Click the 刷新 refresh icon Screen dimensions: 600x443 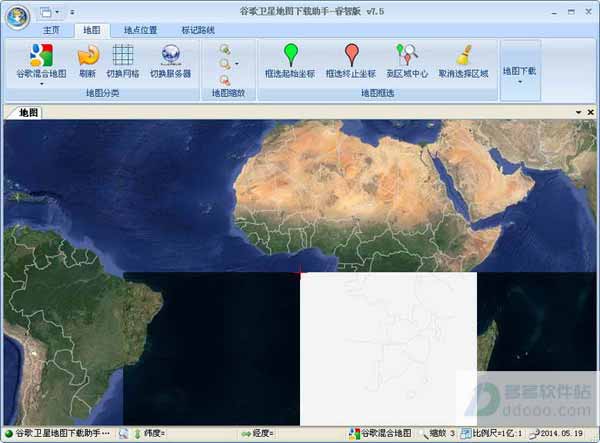(88, 55)
